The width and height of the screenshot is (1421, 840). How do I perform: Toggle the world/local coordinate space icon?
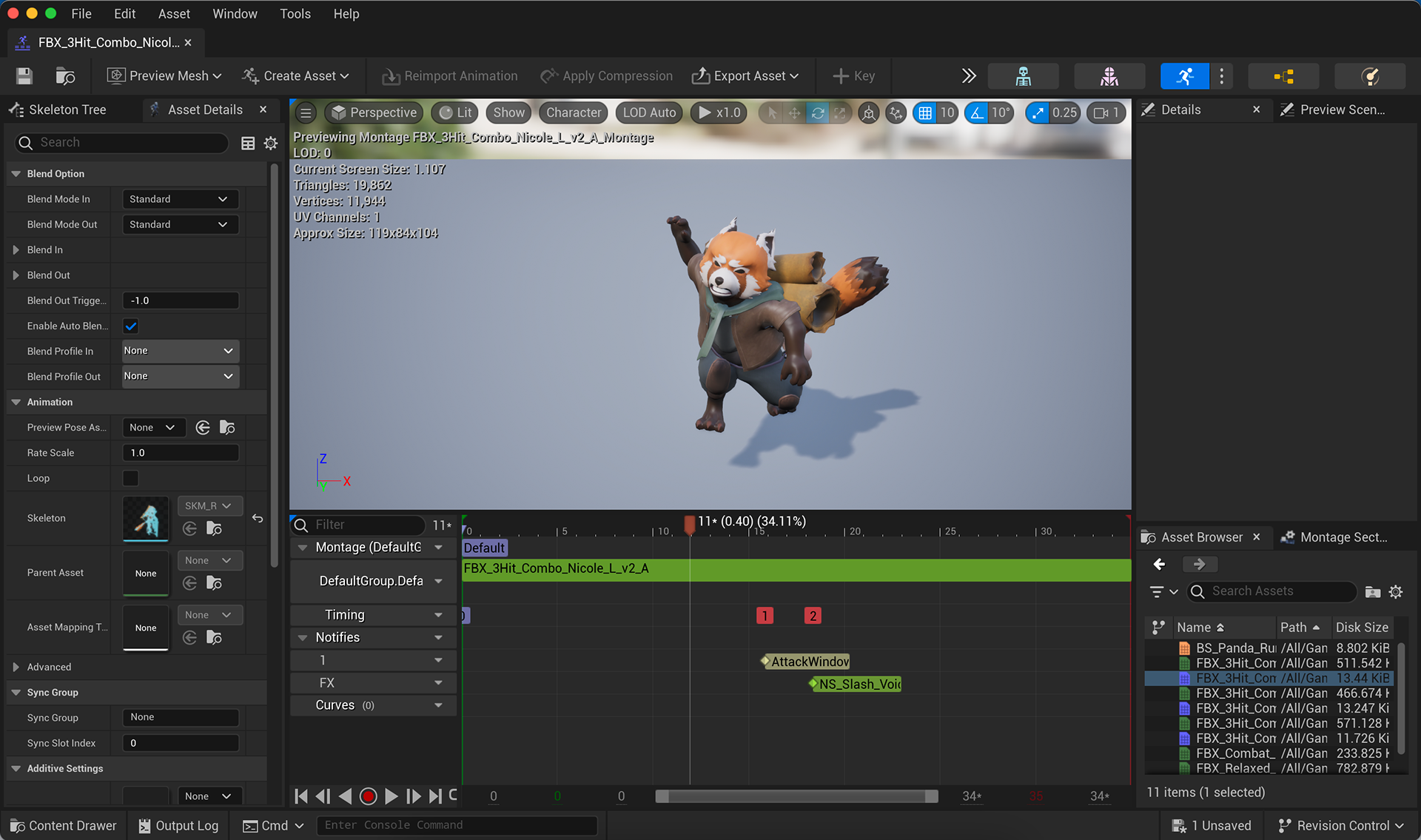[869, 112]
